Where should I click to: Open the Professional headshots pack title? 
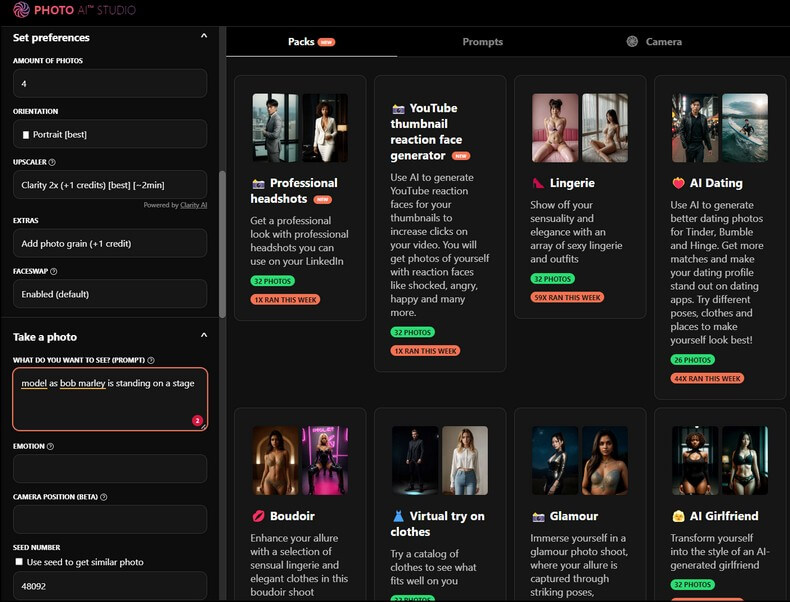(x=294, y=191)
